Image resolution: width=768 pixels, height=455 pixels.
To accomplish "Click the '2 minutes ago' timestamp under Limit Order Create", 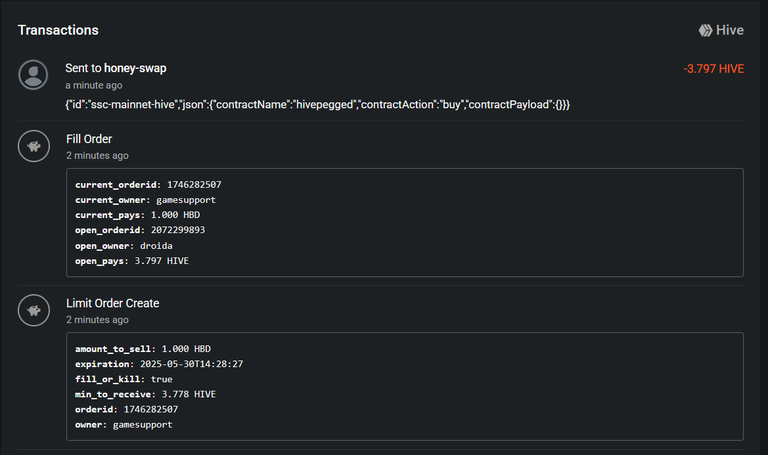I will point(97,320).
